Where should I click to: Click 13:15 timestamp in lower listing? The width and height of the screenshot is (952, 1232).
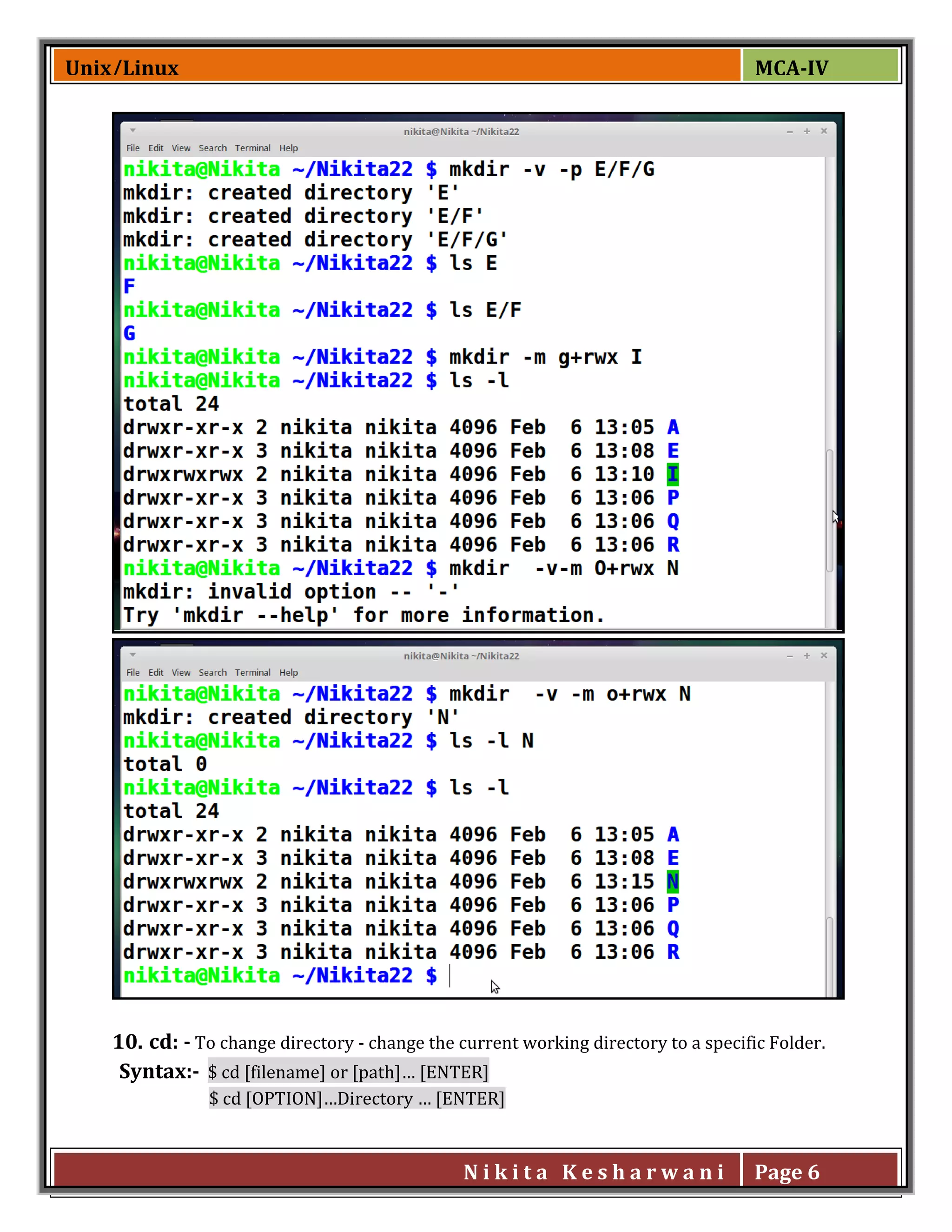tap(624, 882)
